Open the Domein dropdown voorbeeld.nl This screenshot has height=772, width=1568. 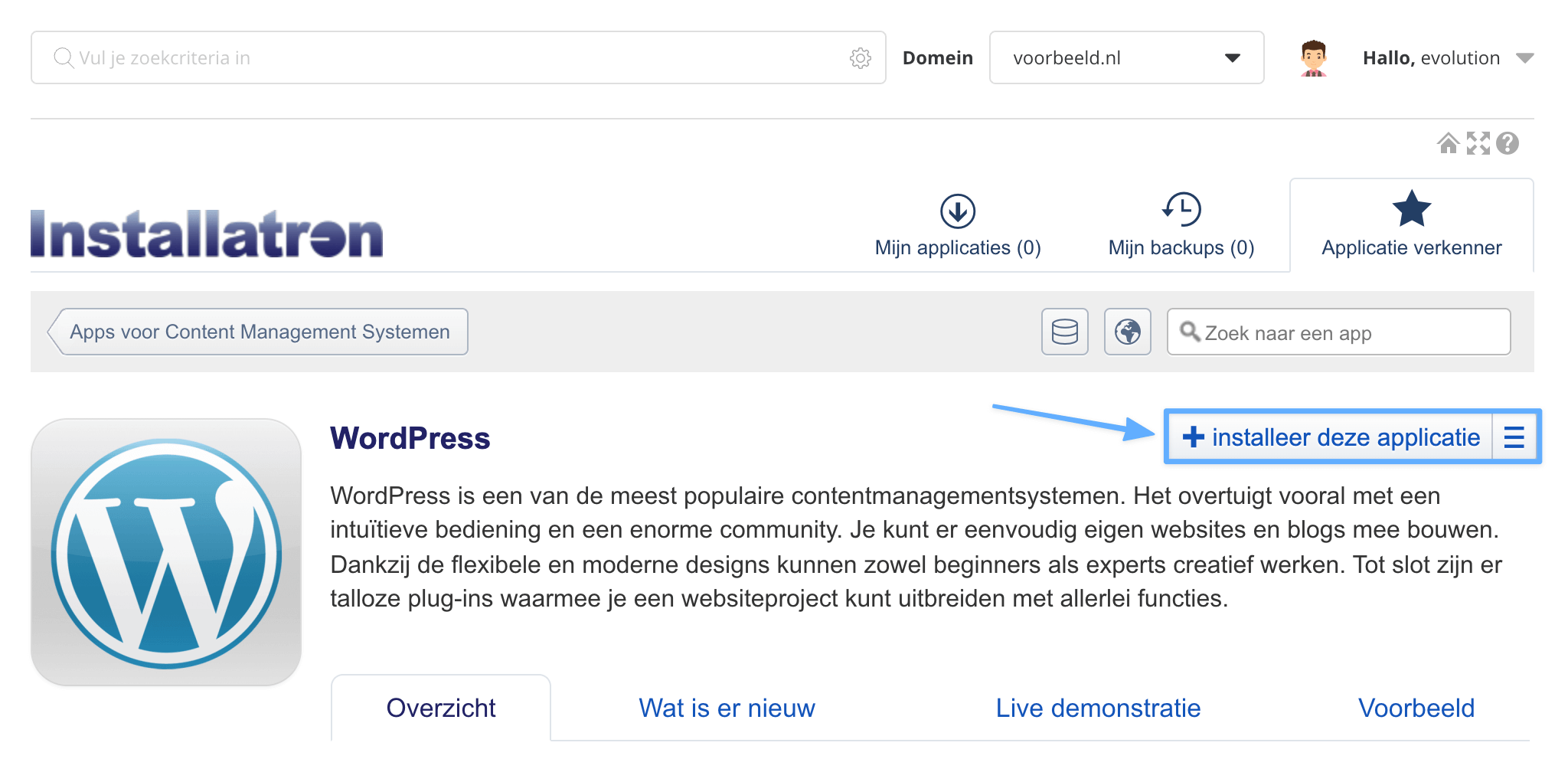[x=1126, y=57]
